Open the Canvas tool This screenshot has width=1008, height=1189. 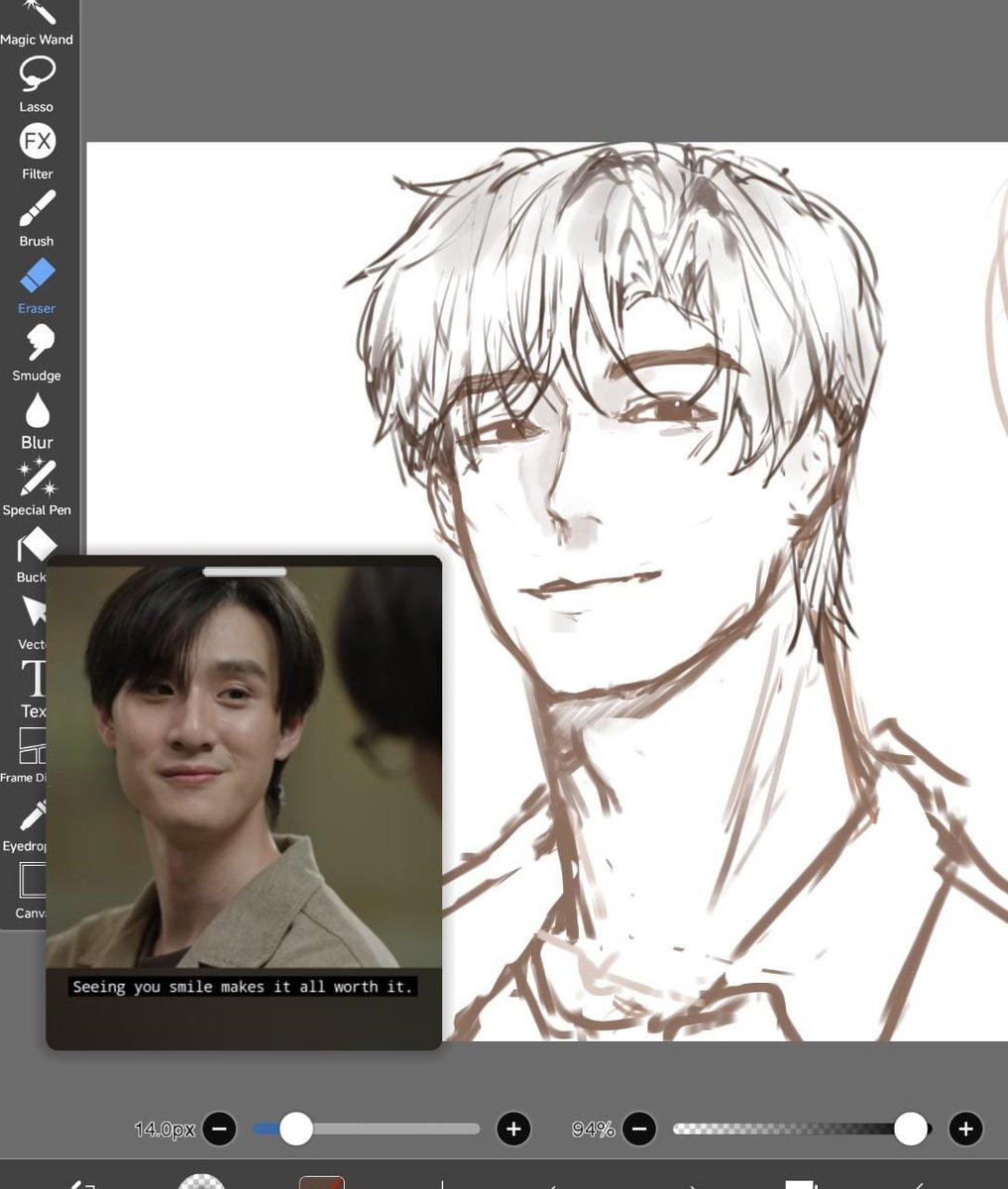coord(31,891)
